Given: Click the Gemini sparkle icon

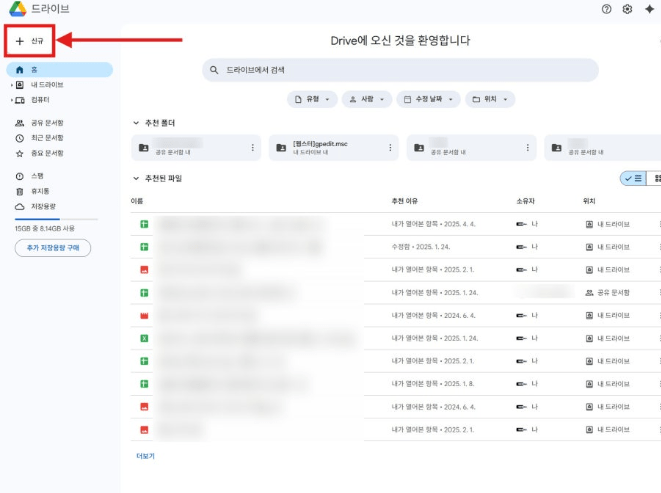Looking at the screenshot, I should pyautogui.click(x=650, y=9).
